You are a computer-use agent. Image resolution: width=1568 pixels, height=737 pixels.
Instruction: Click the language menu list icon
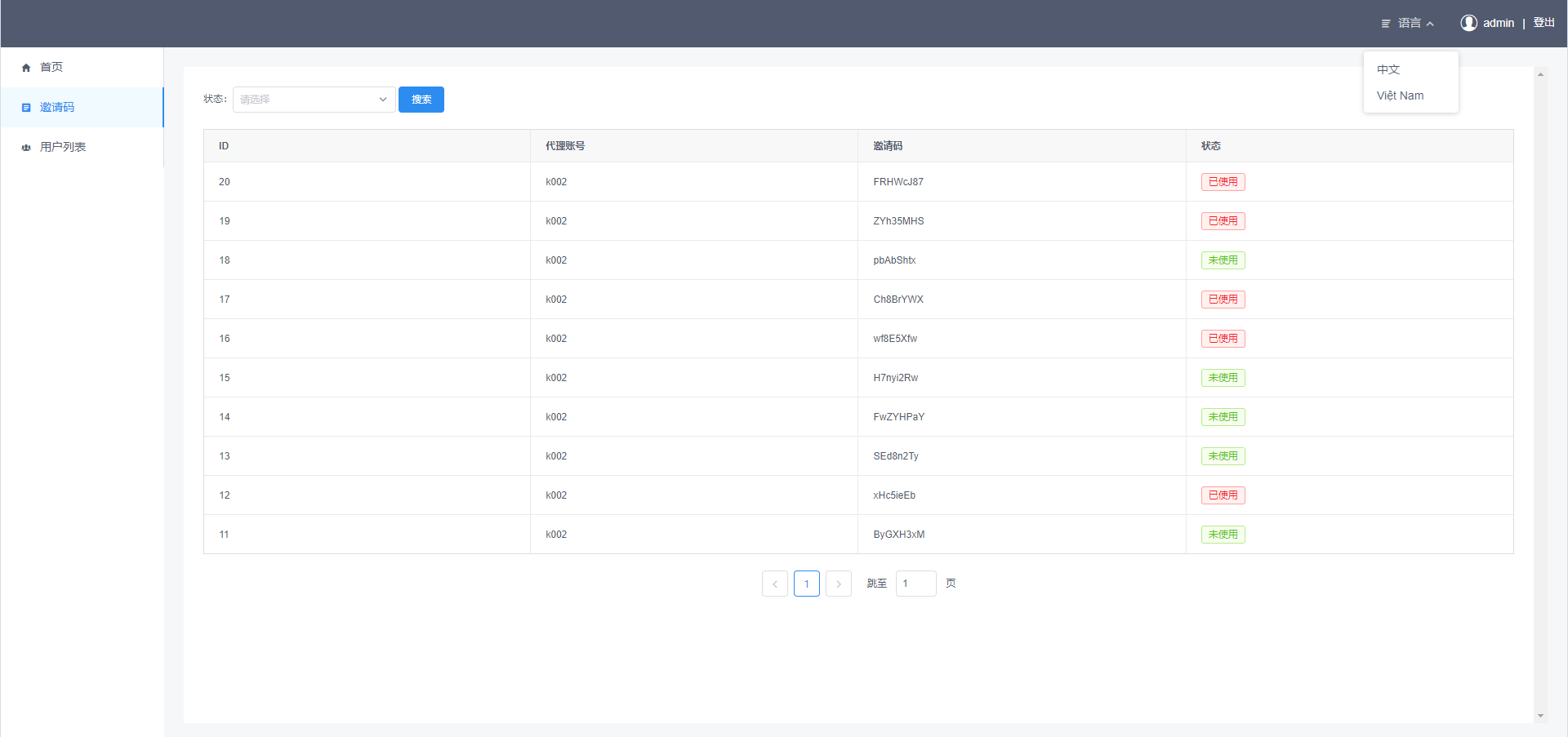click(1386, 24)
